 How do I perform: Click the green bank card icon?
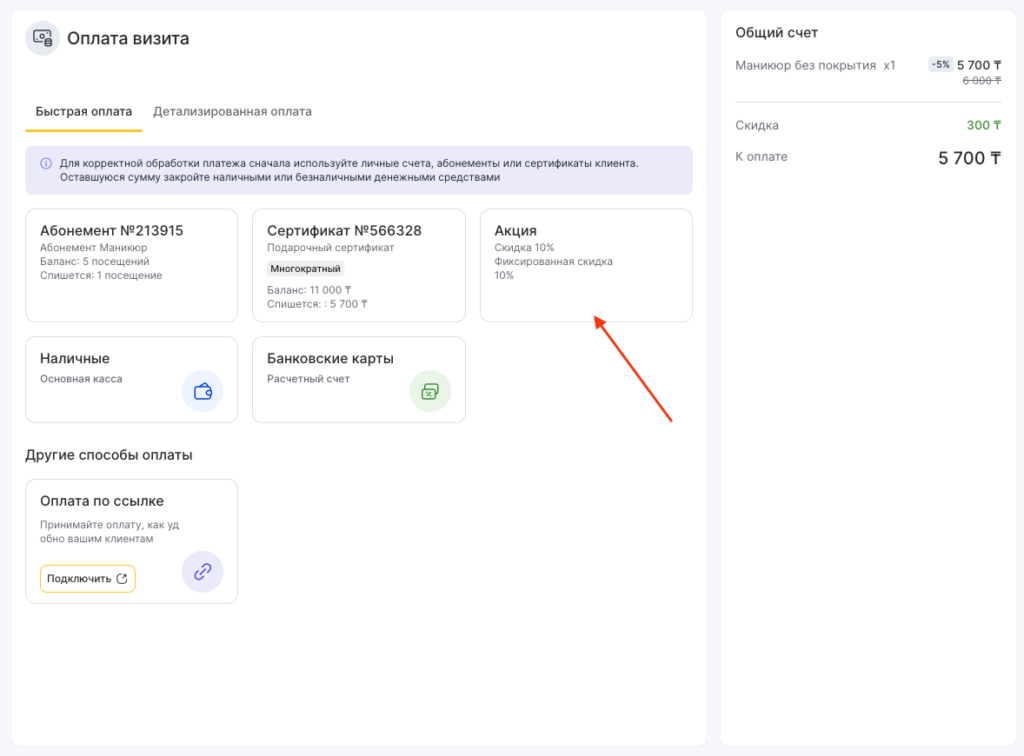tap(430, 391)
